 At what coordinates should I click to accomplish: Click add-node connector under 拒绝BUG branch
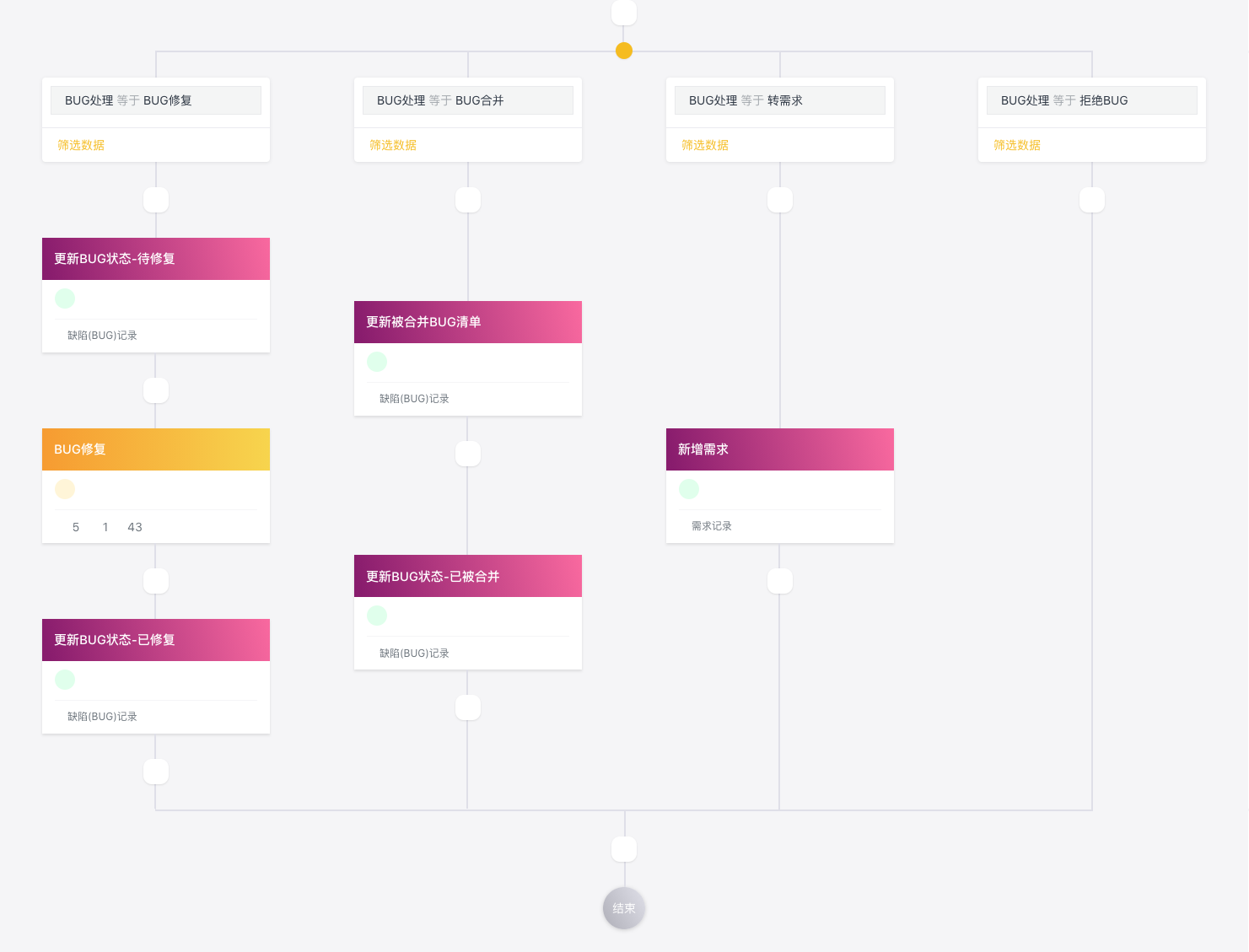click(x=1092, y=200)
